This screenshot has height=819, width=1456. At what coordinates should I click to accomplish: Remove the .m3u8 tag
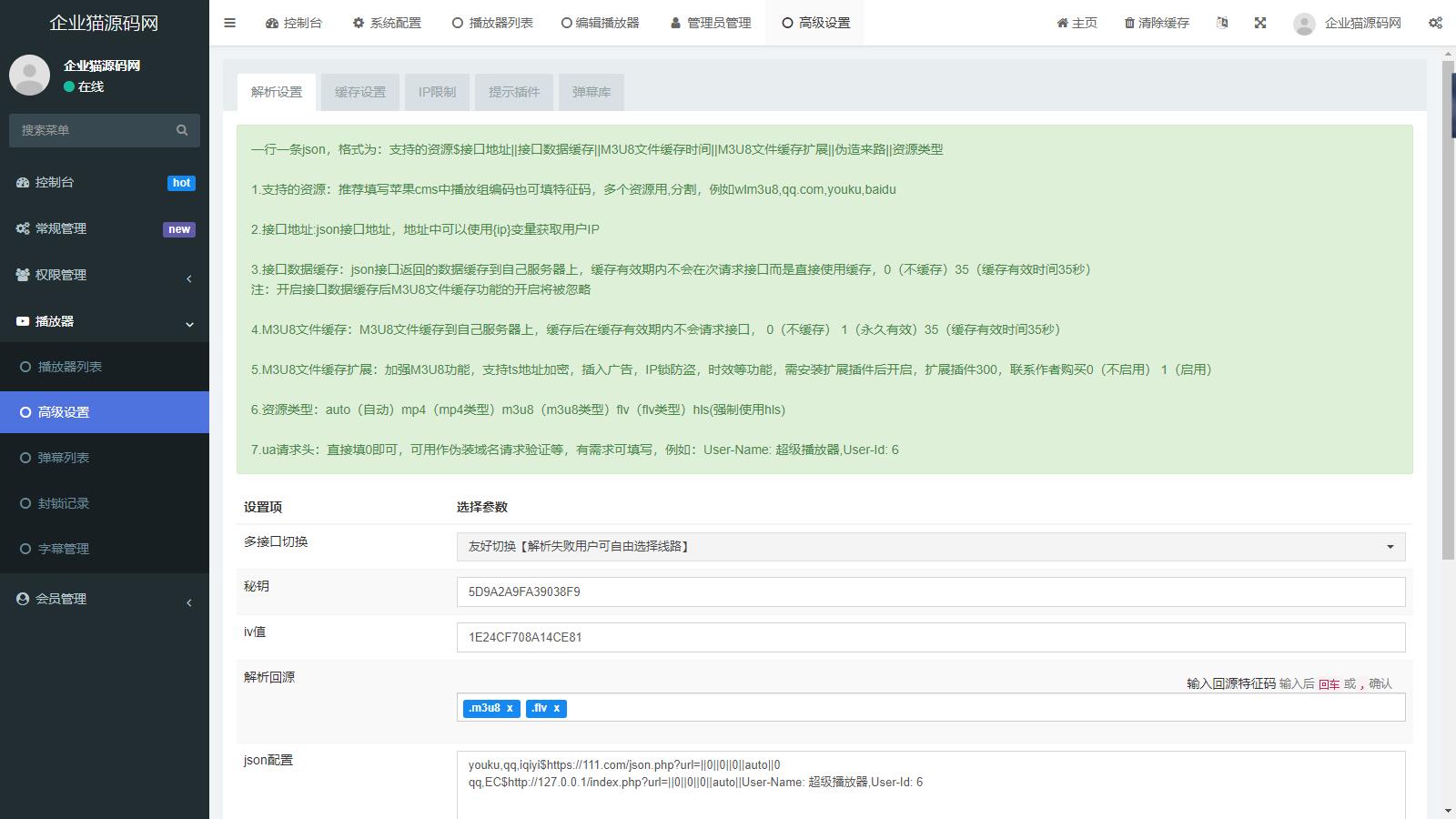[x=510, y=708]
